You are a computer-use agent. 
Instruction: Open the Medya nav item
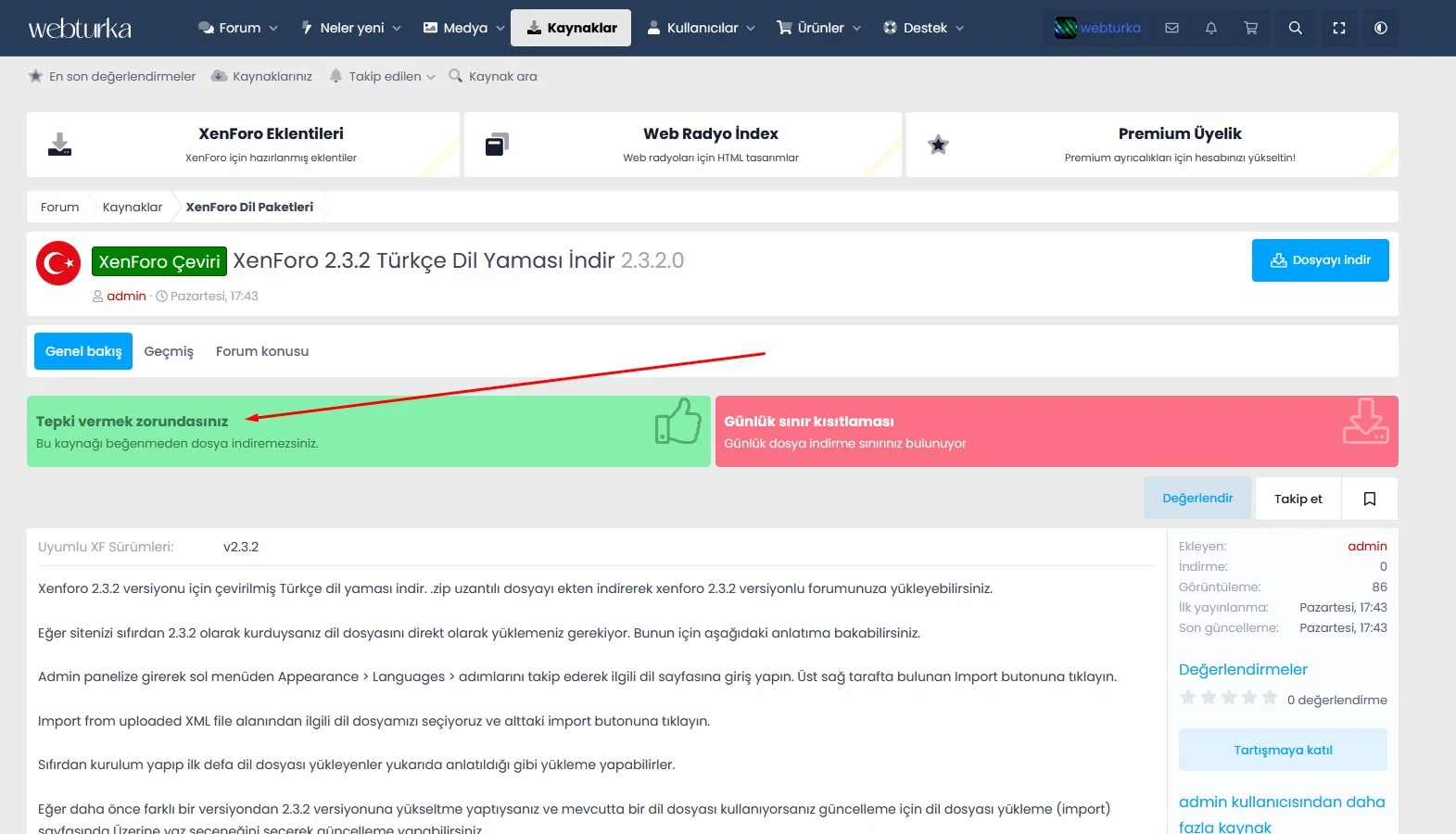[455, 28]
